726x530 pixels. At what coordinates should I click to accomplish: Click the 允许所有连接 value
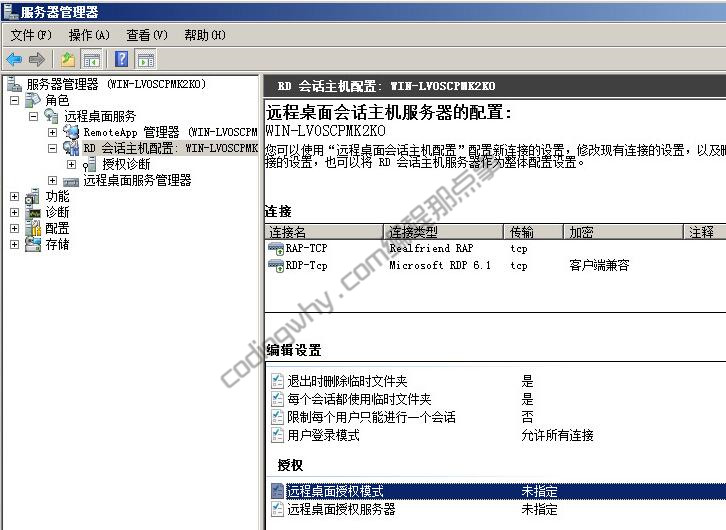557,435
